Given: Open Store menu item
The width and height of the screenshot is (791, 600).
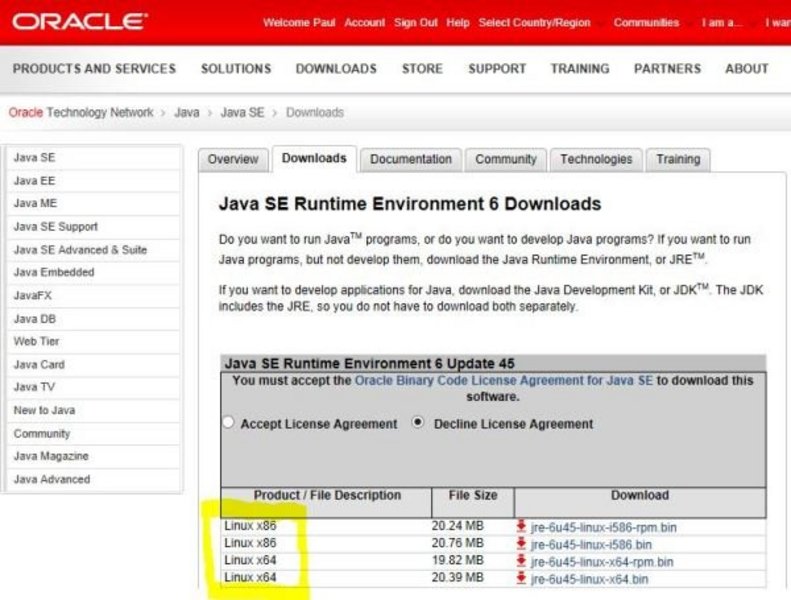Looking at the screenshot, I should click(422, 69).
